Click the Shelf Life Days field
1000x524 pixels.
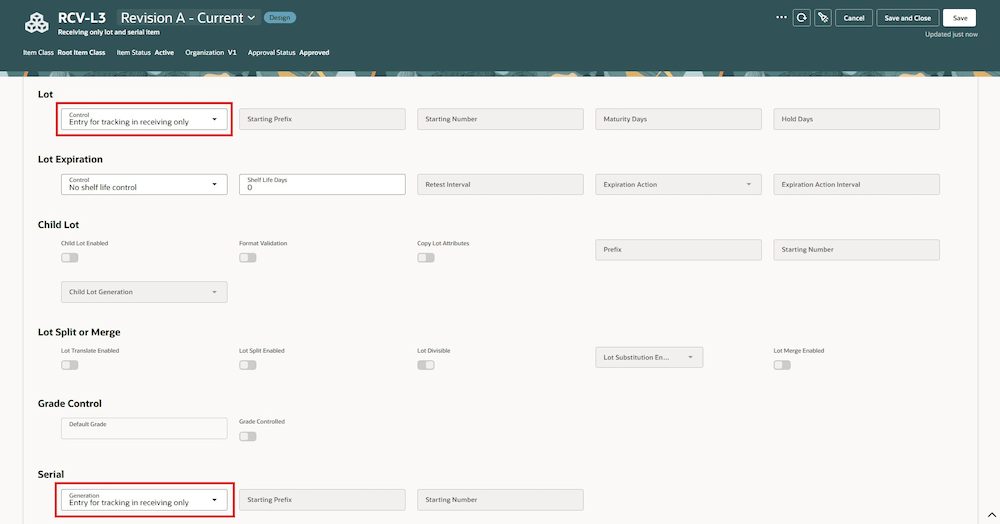coord(322,184)
